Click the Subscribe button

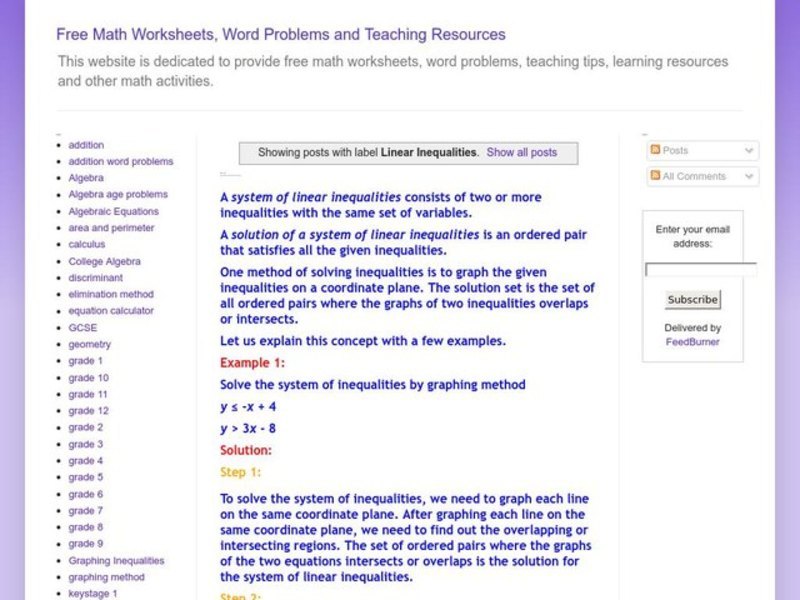(x=692, y=299)
